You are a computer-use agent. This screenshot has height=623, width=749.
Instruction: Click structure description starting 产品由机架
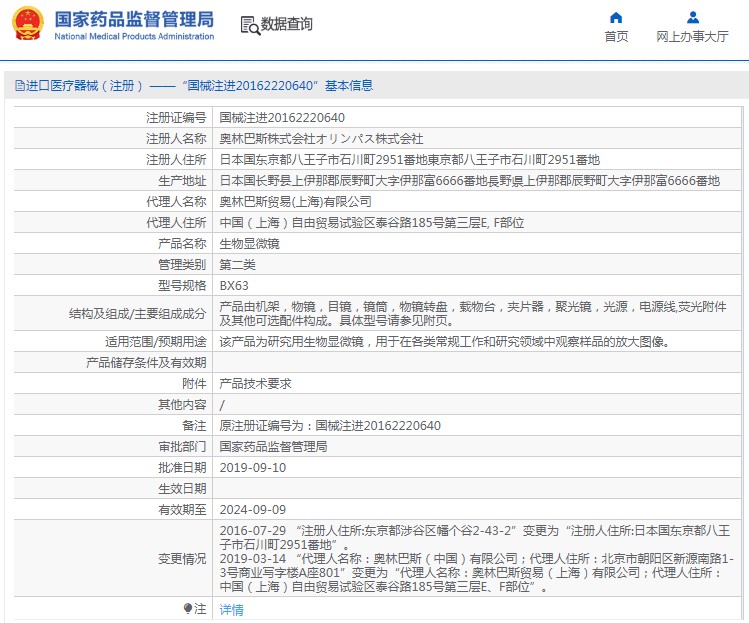[473, 313]
